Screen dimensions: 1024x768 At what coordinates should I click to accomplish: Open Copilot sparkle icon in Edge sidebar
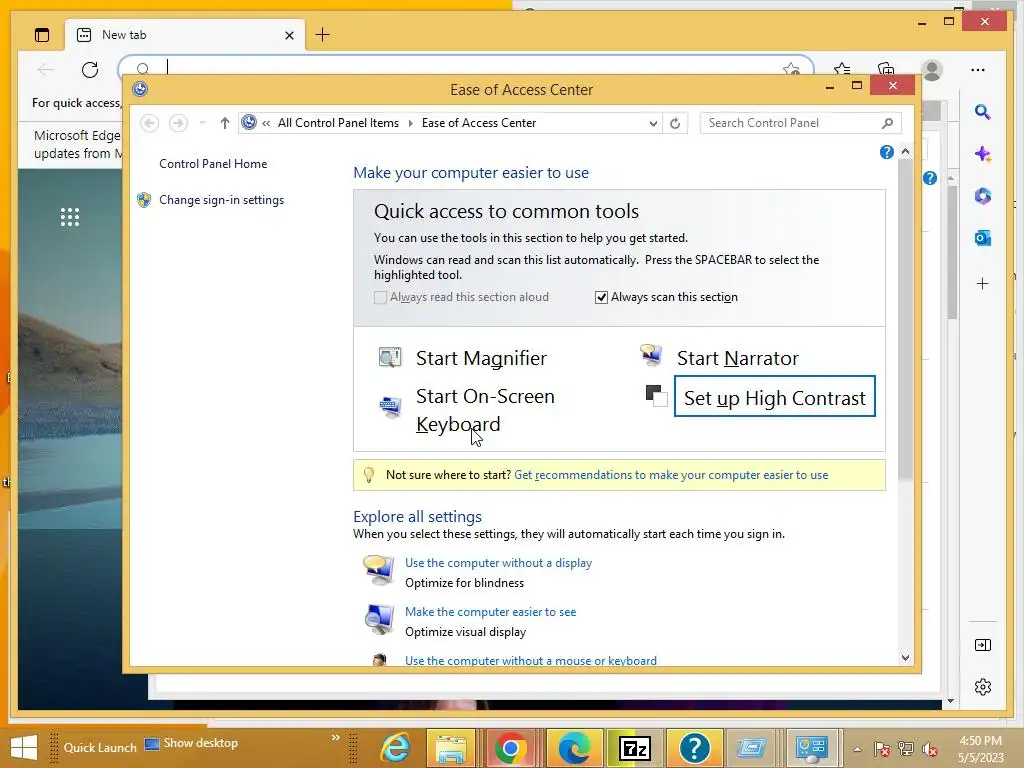tap(983, 154)
